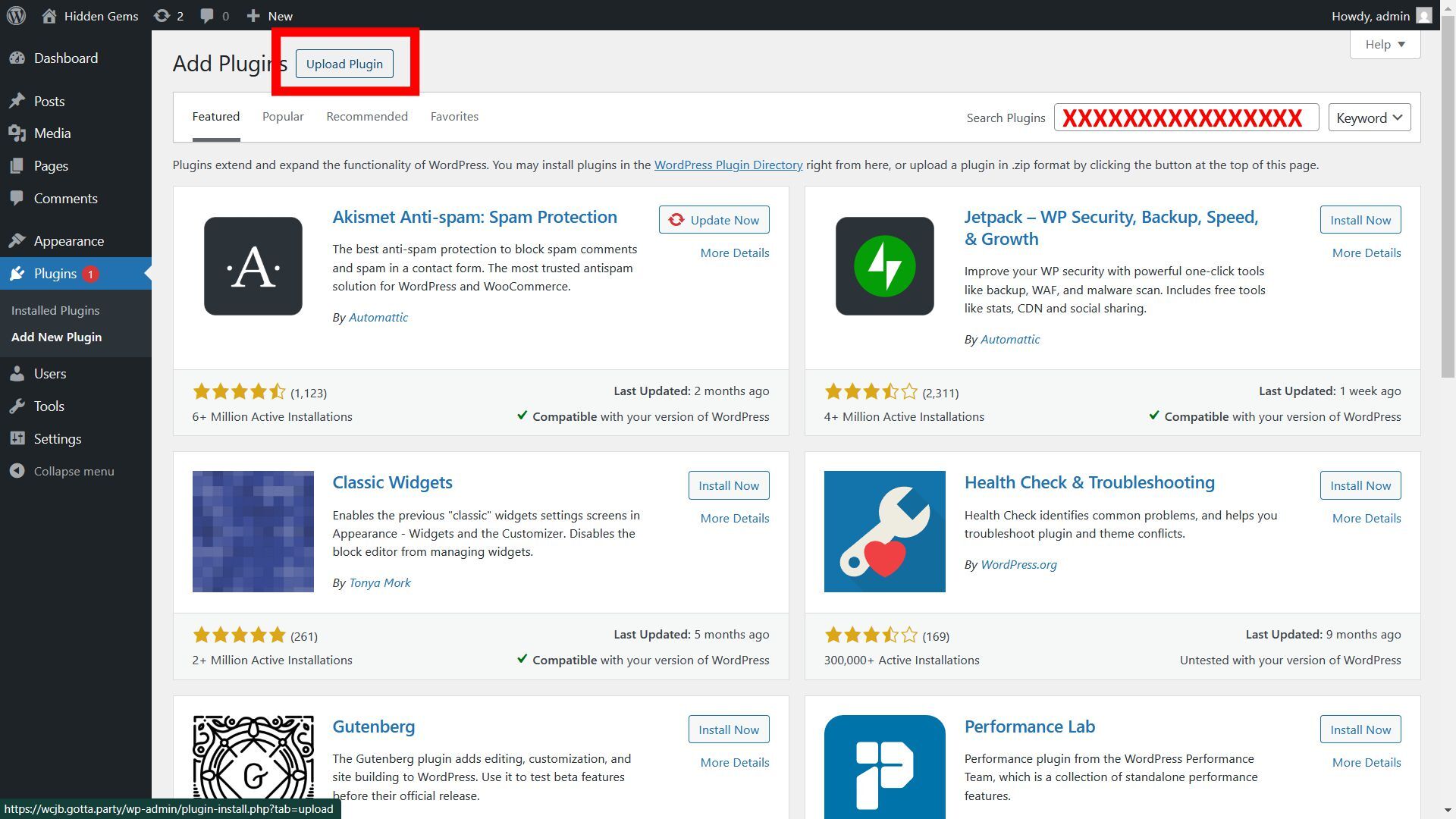Visit the Hidden Gems site home

click(x=89, y=16)
